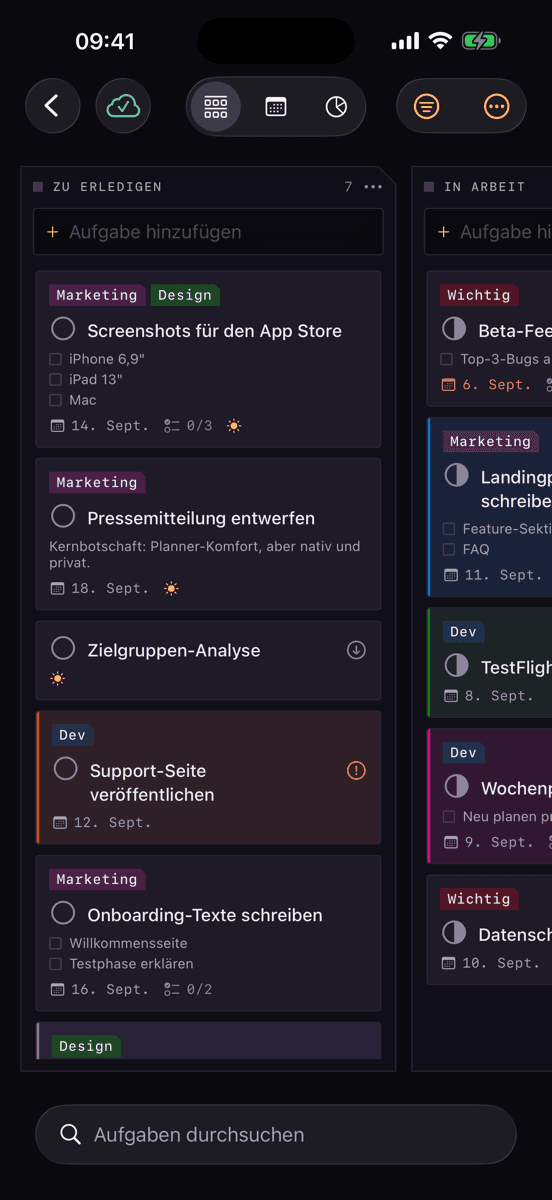Click the 16. Sept. due date

coord(99,990)
